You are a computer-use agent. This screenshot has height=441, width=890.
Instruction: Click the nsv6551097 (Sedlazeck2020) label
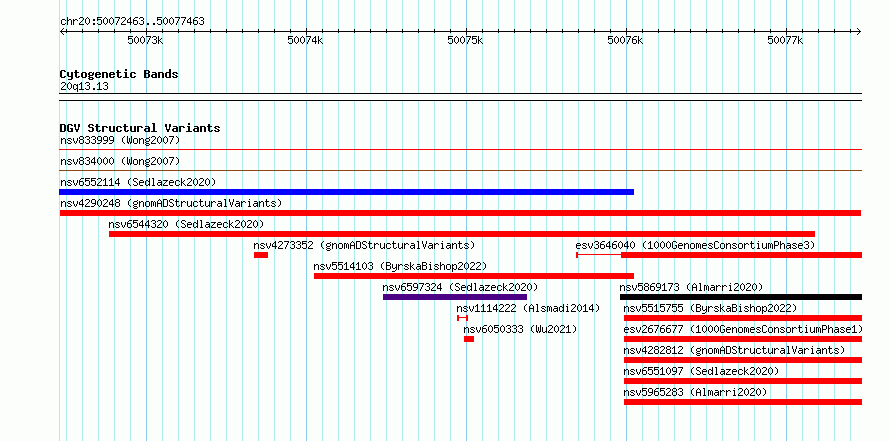click(702, 371)
